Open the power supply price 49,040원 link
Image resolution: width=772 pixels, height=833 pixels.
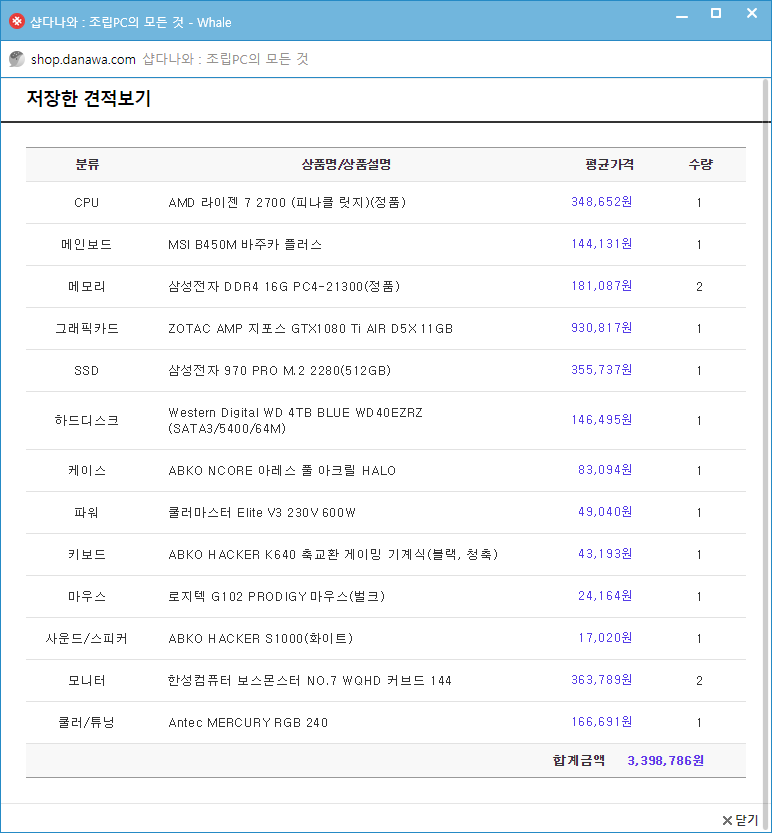[x=605, y=512]
